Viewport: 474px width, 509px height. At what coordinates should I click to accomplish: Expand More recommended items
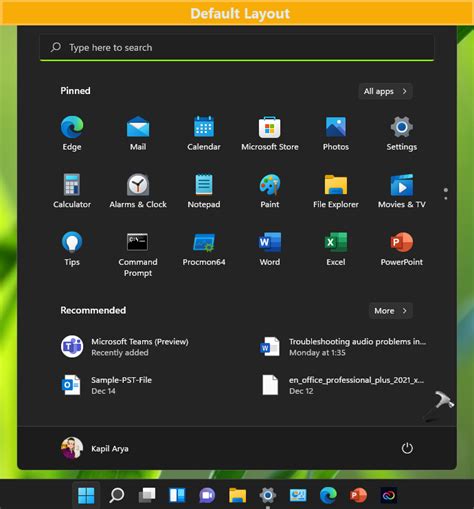point(391,311)
